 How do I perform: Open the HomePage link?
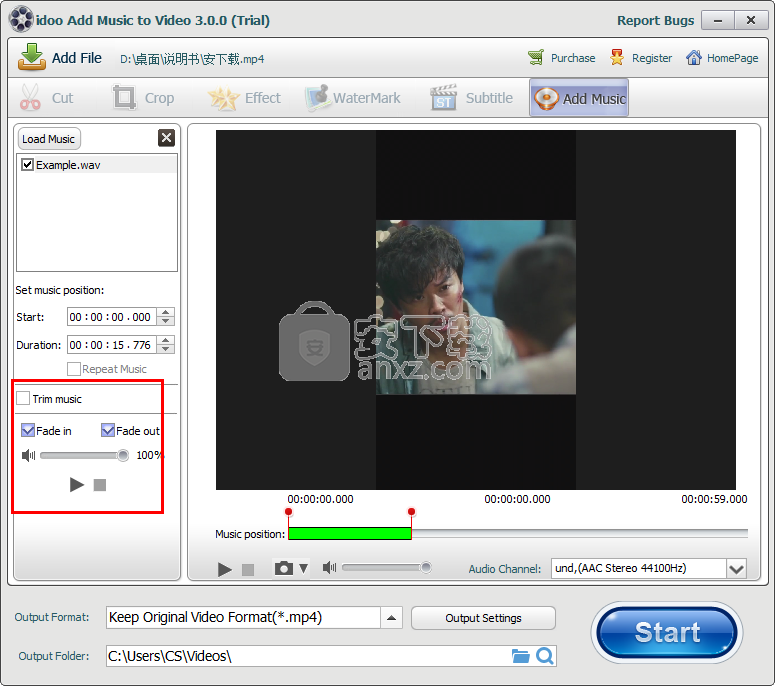pyautogui.click(x=722, y=58)
